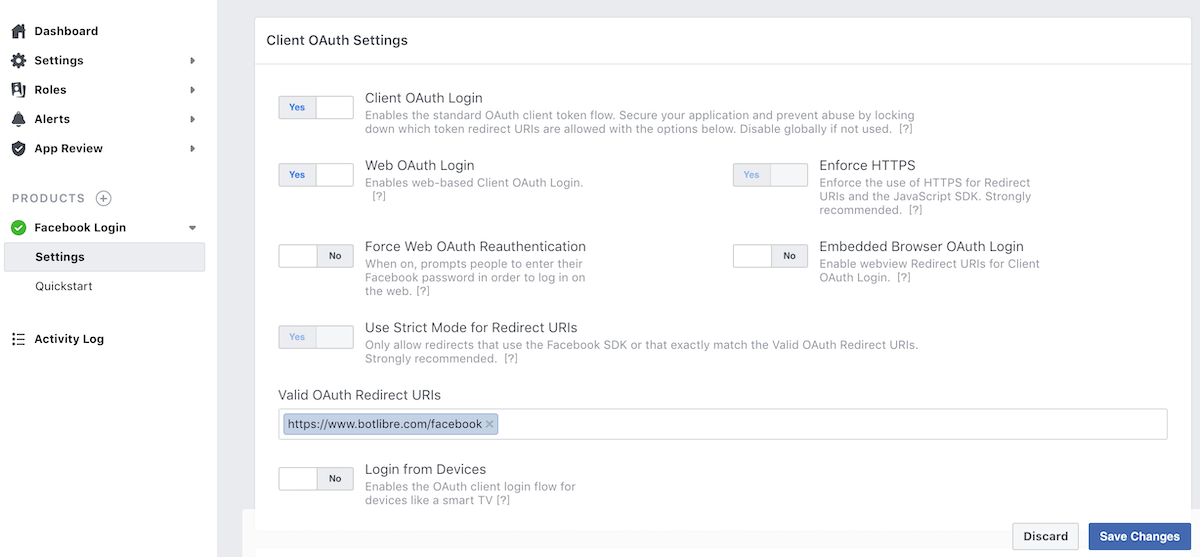This screenshot has height=557, width=1200.
Task: Remove the botlibre.com redirect URI tag
Action: (x=489, y=424)
